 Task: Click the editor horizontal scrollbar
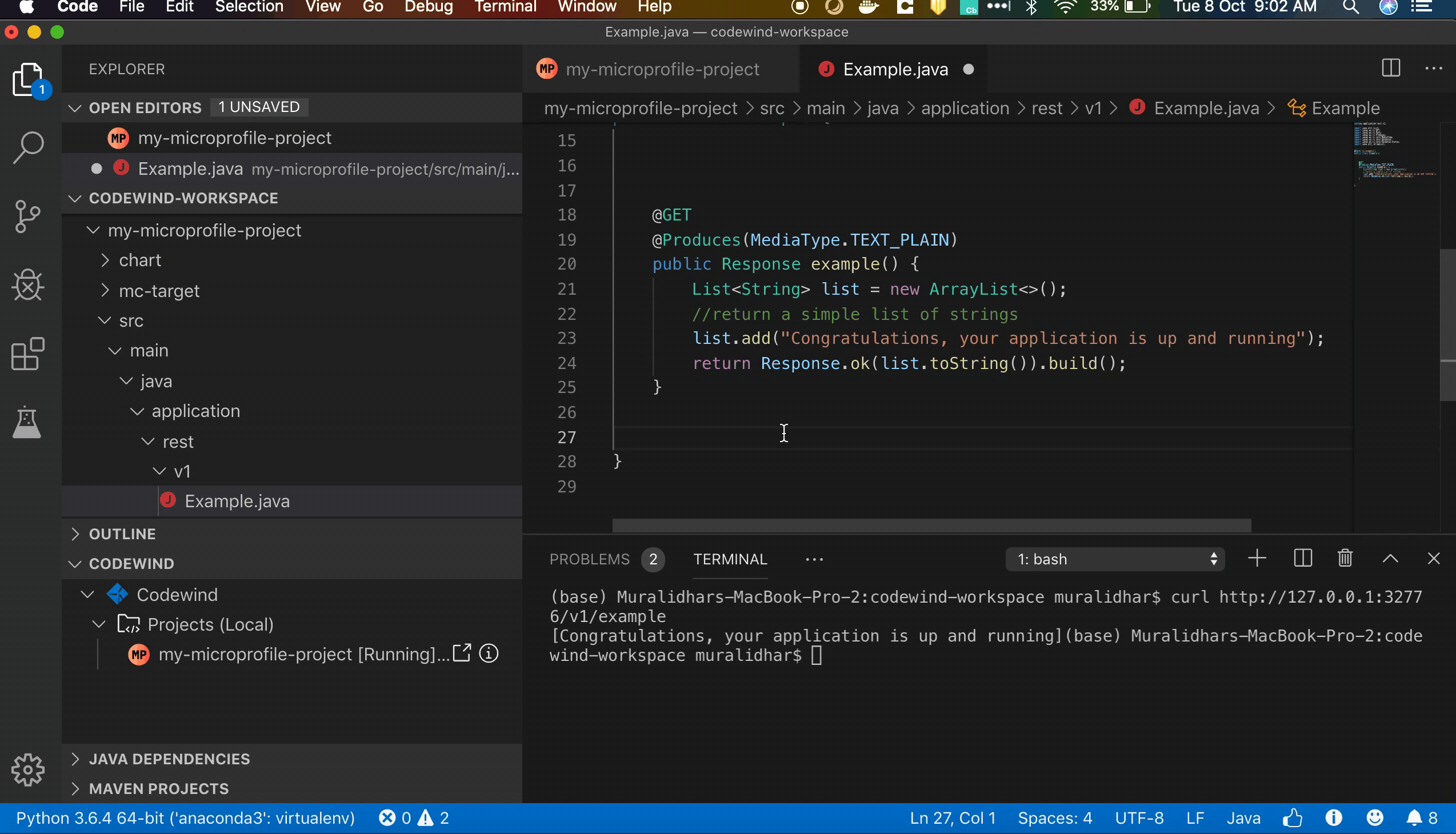(931, 525)
